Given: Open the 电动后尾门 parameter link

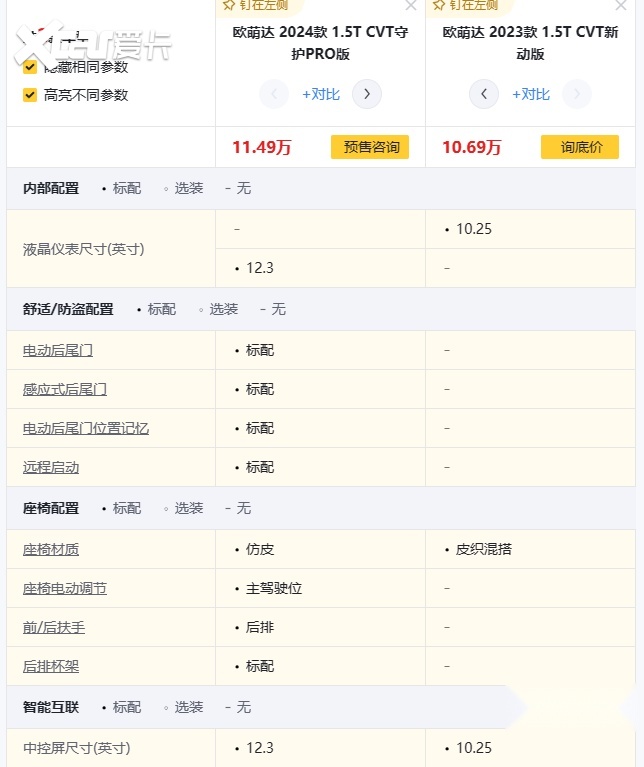Looking at the screenshot, I should (58, 350).
